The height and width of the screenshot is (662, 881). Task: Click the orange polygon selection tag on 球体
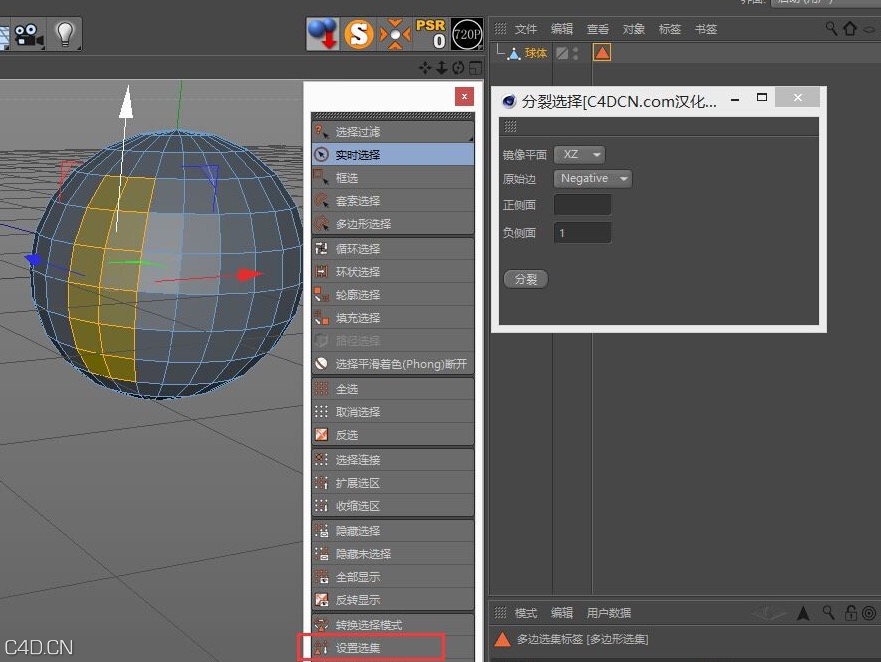(602, 52)
